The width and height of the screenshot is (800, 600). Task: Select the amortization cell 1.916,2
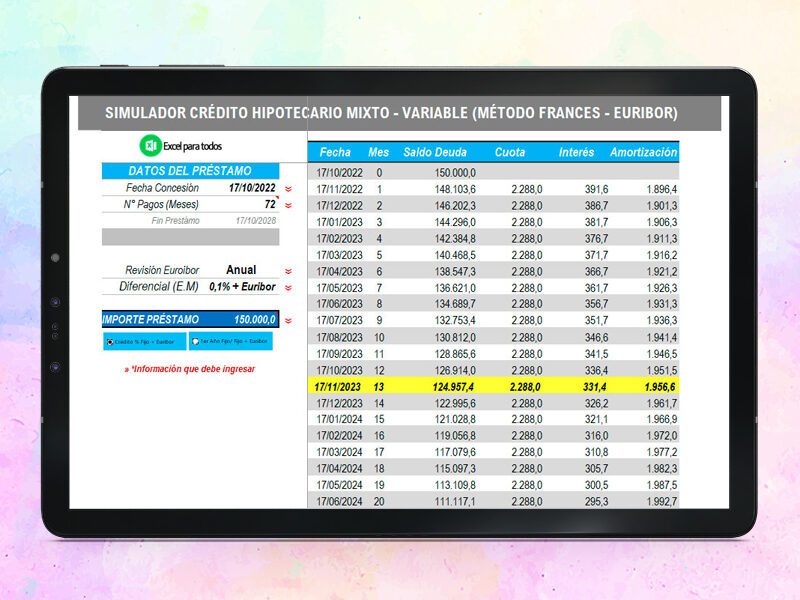pyautogui.click(x=662, y=255)
